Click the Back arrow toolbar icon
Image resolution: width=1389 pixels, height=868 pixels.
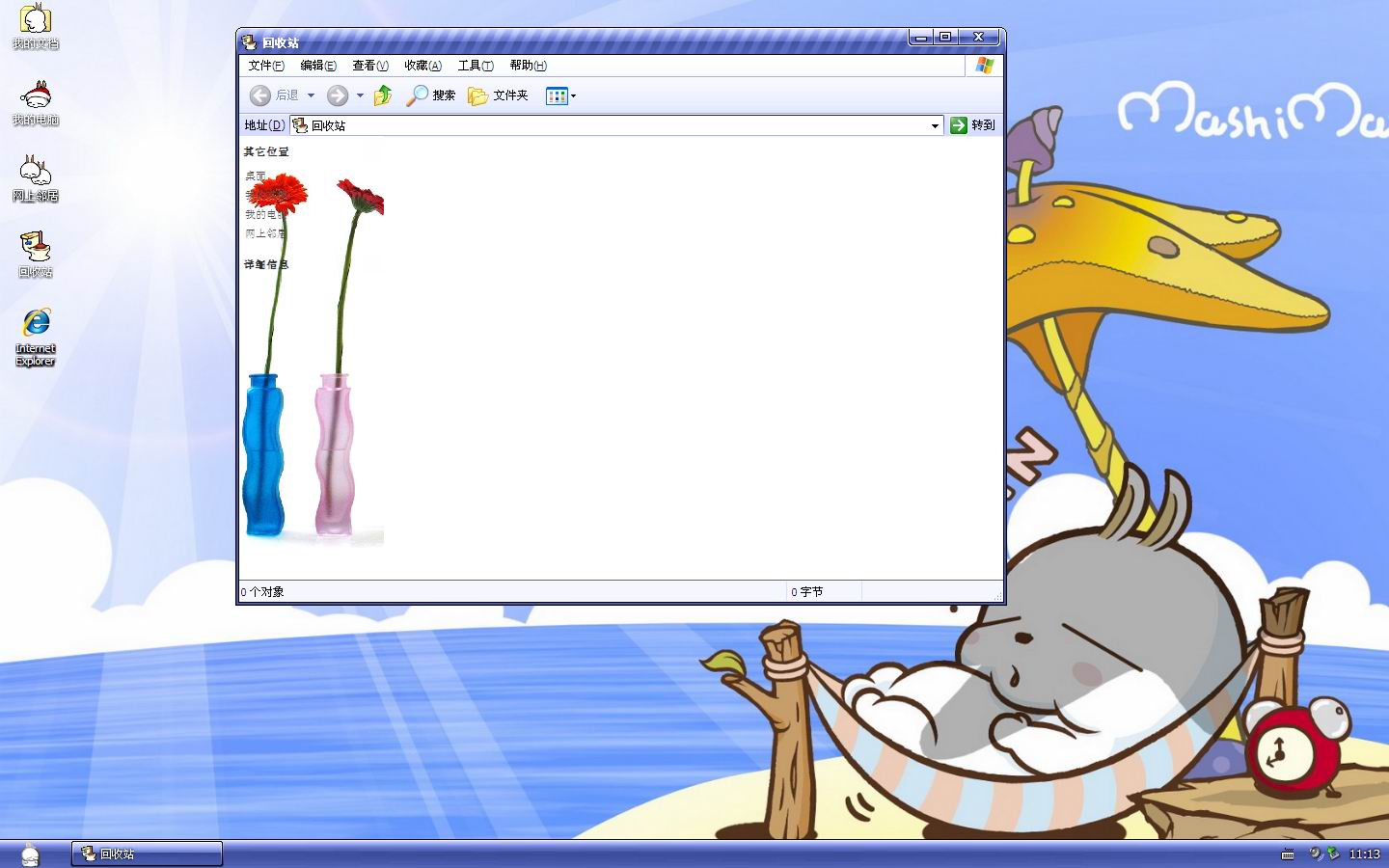[259, 95]
